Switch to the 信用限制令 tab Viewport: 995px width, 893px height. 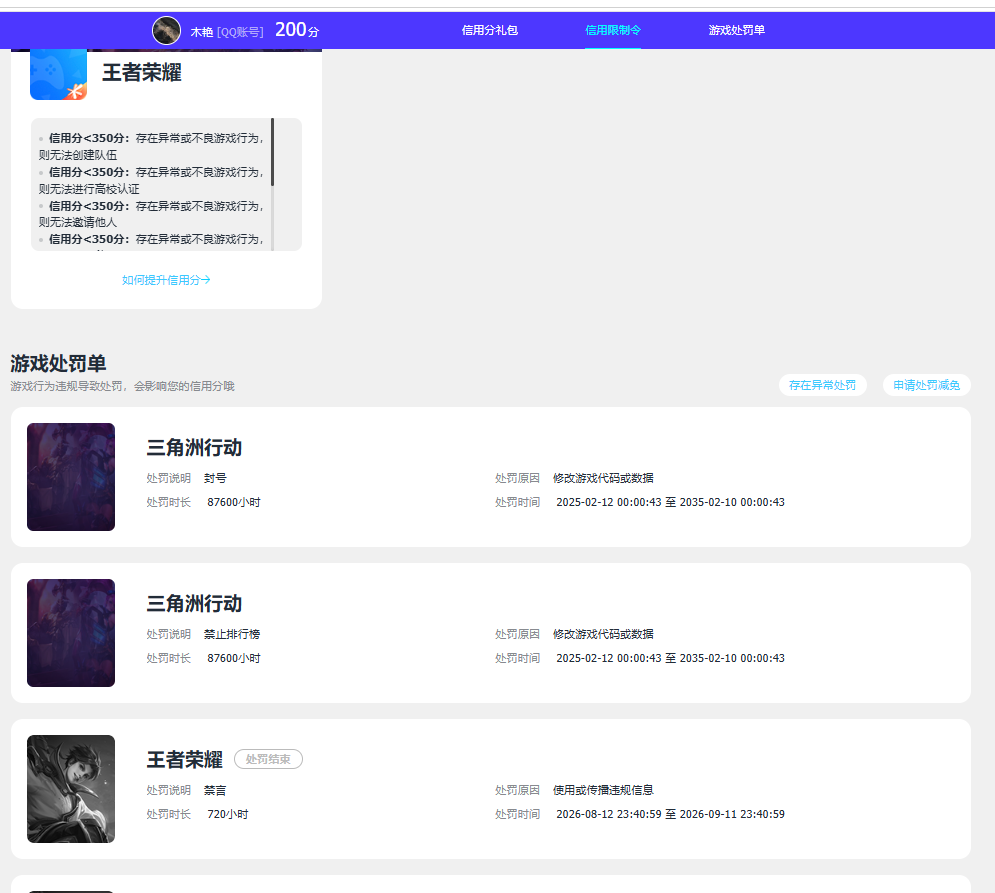[x=612, y=30]
